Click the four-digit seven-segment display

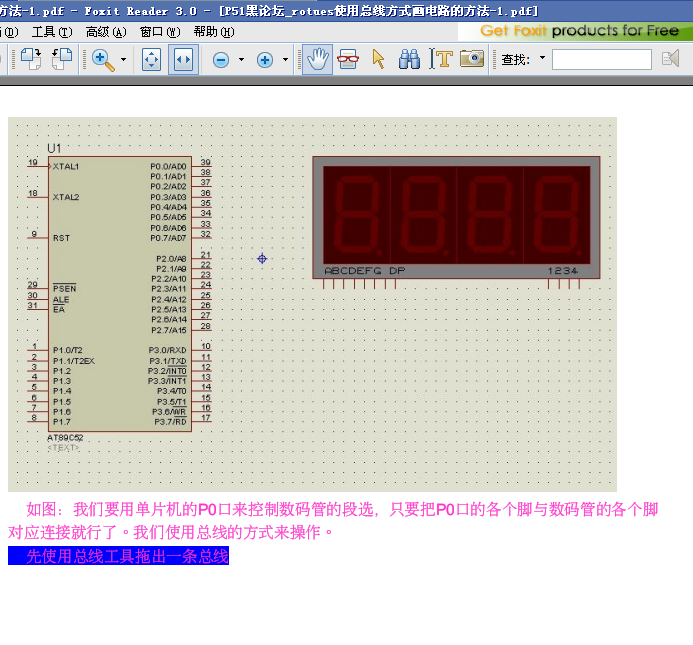coord(456,217)
